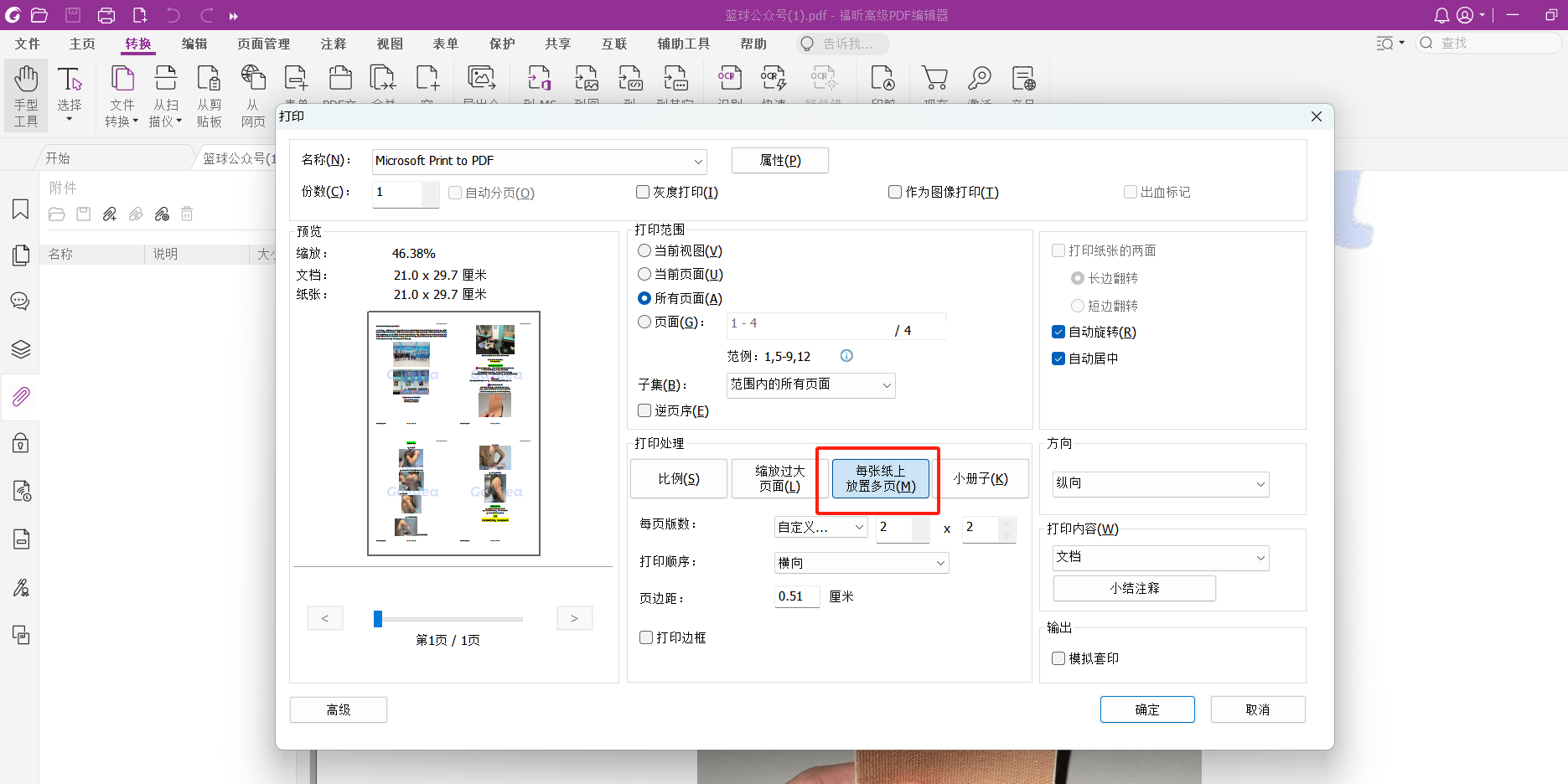
Task: Click the shopping cart Buy Now icon
Action: (935, 80)
